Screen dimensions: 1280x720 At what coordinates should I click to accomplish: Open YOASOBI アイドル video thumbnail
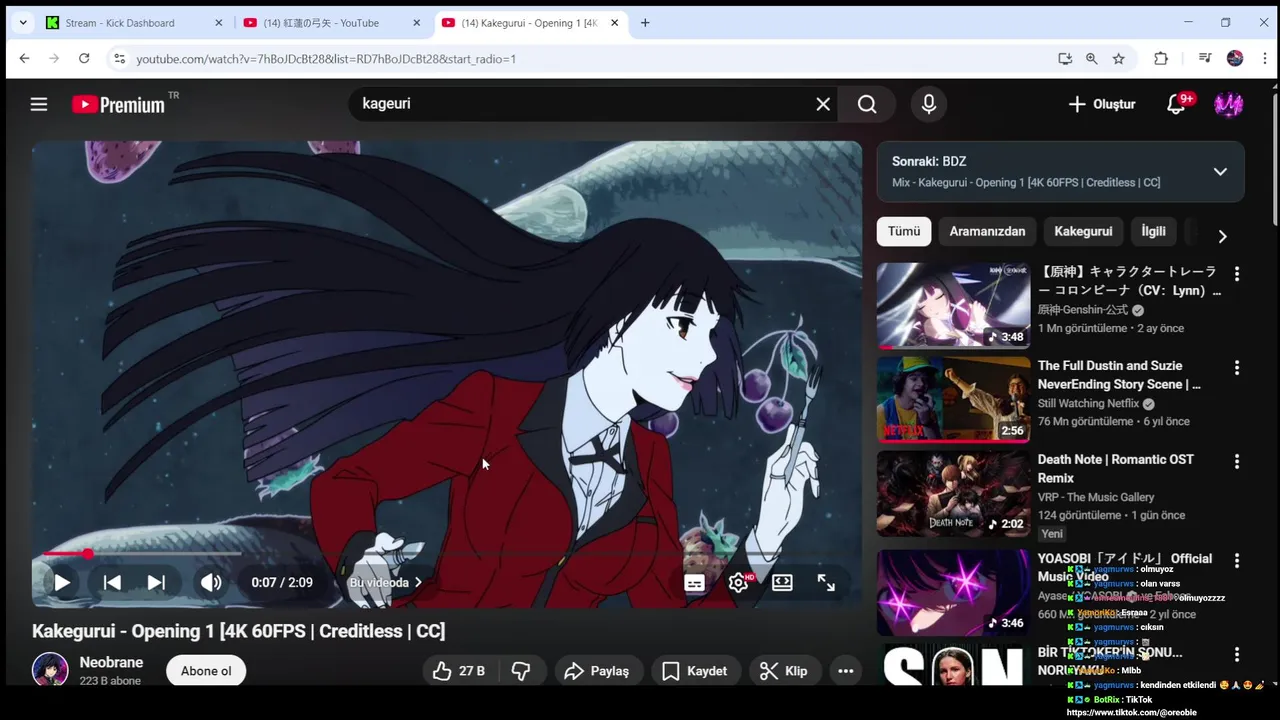[953, 592]
